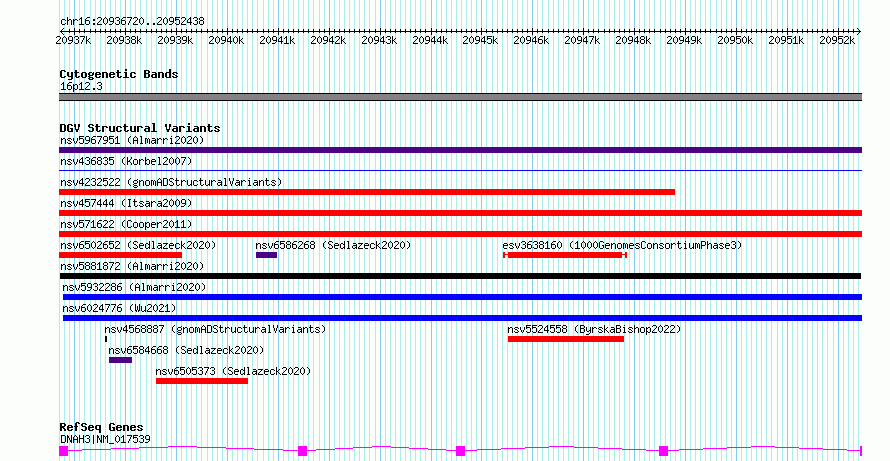Click the DGV Structural Variants track title
890x461 pixels.
140,128
